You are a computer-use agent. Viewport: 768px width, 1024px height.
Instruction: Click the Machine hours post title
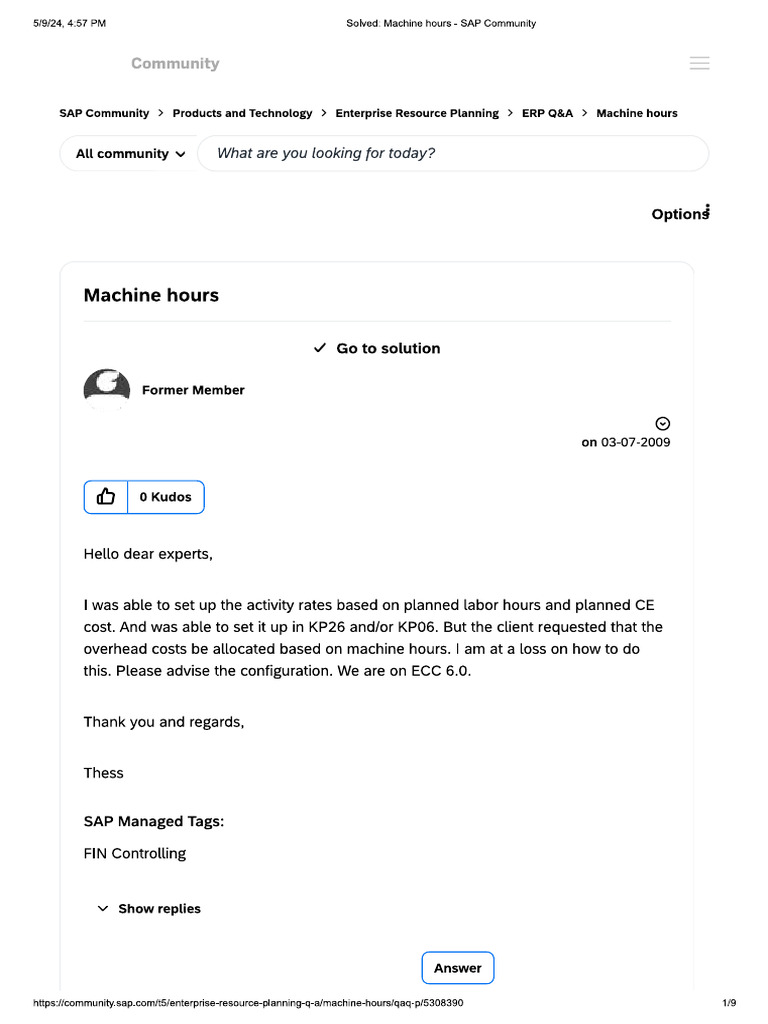click(x=151, y=295)
